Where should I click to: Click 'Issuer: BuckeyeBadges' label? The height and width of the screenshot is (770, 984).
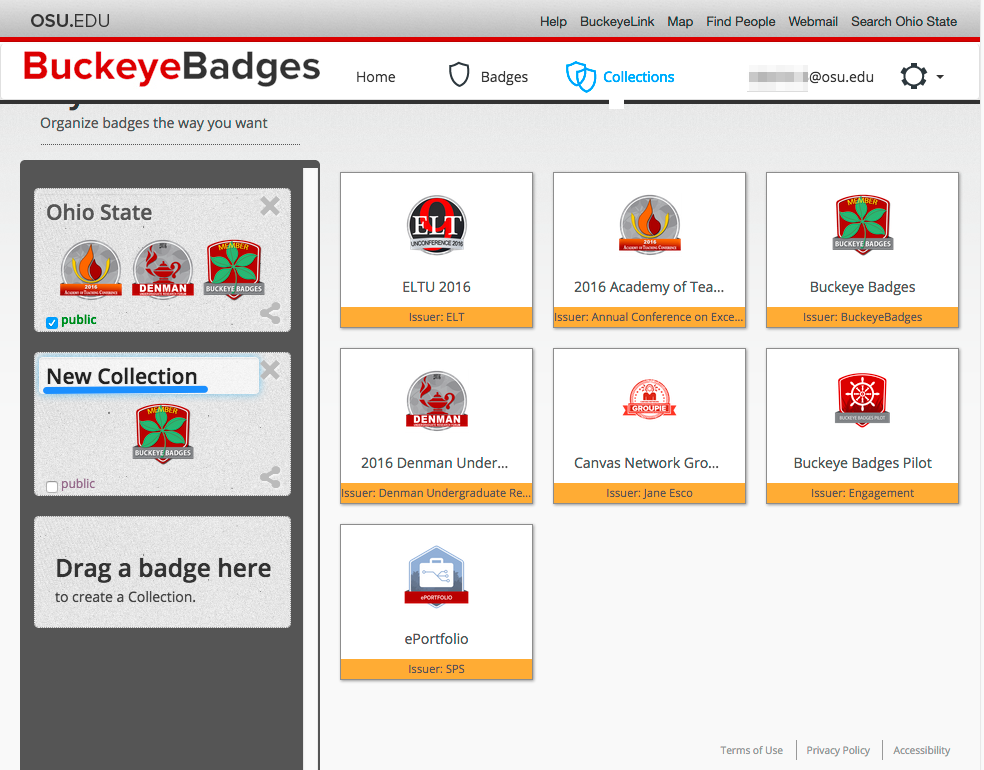(x=862, y=317)
